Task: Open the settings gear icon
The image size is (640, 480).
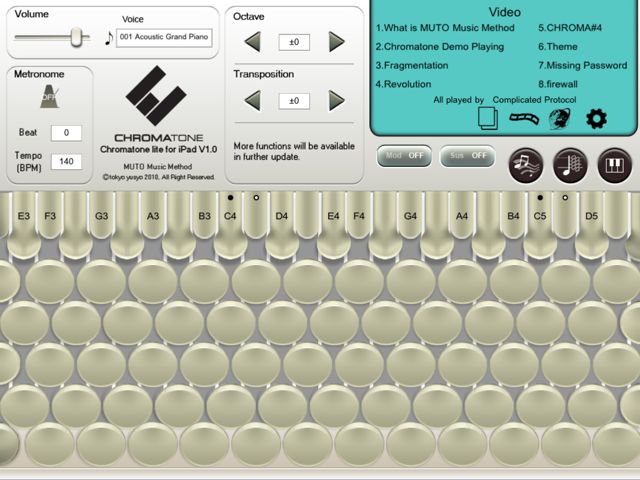Action: (x=596, y=119)
